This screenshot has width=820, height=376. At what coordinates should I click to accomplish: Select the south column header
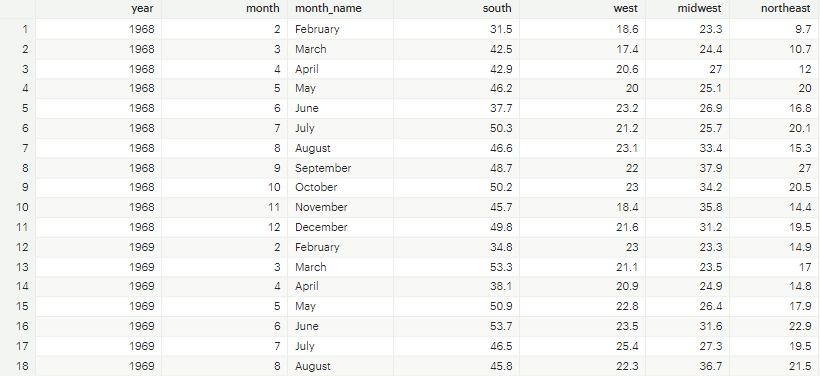[x=456, y=9]
